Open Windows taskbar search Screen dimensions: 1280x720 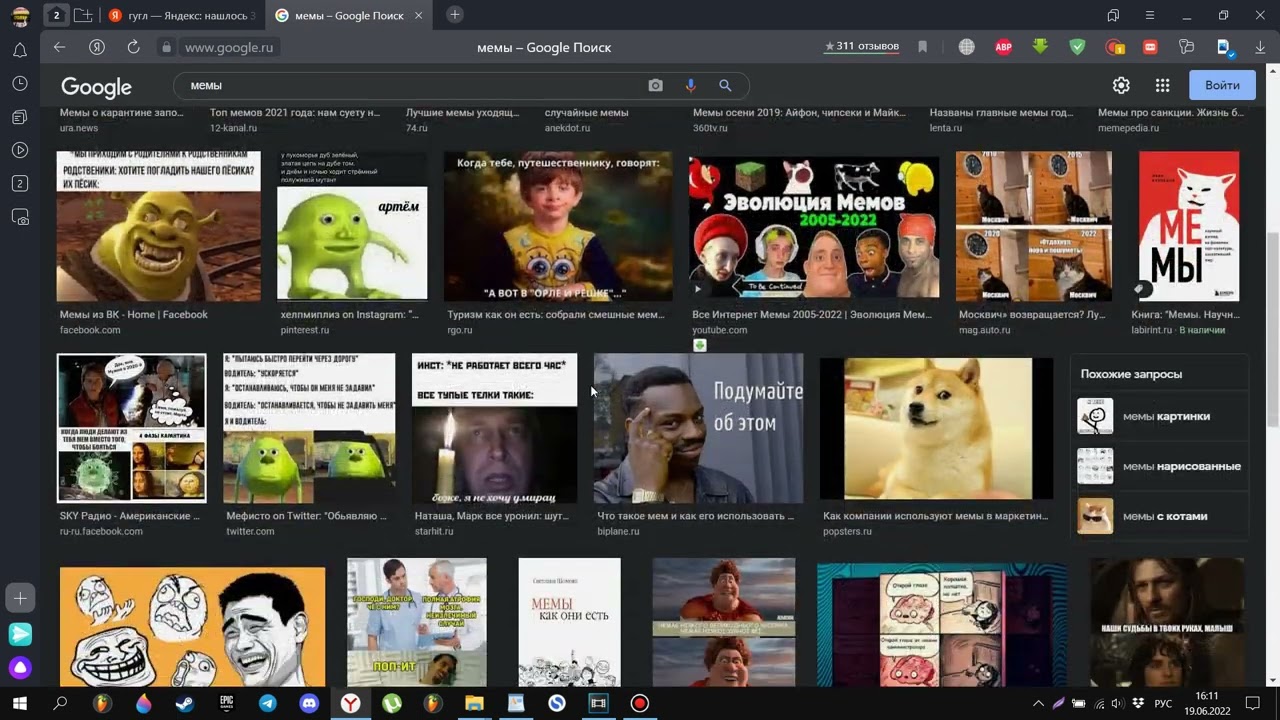pyautogui.click(x=60, y=703)
